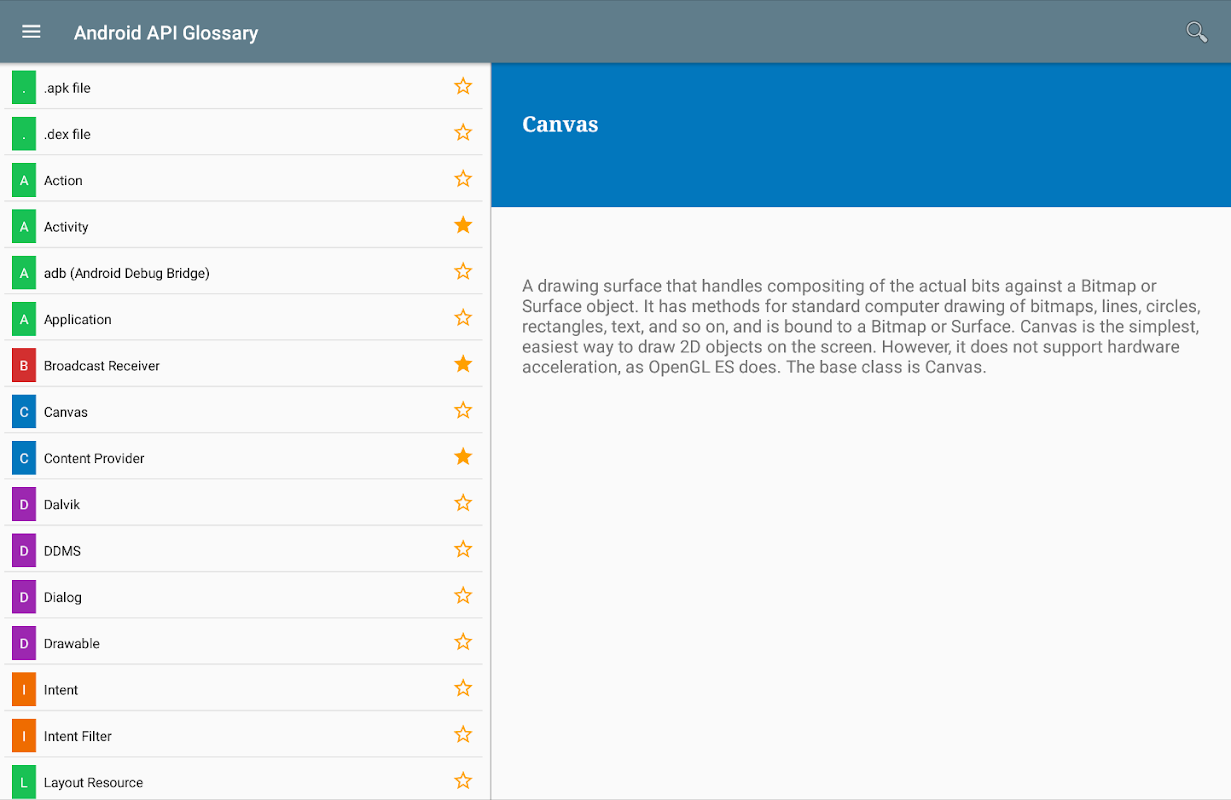The width and height of the screenshot is (1231, 800).
Task: Click the green A badge beside Activity
Action: coord(24,226)
